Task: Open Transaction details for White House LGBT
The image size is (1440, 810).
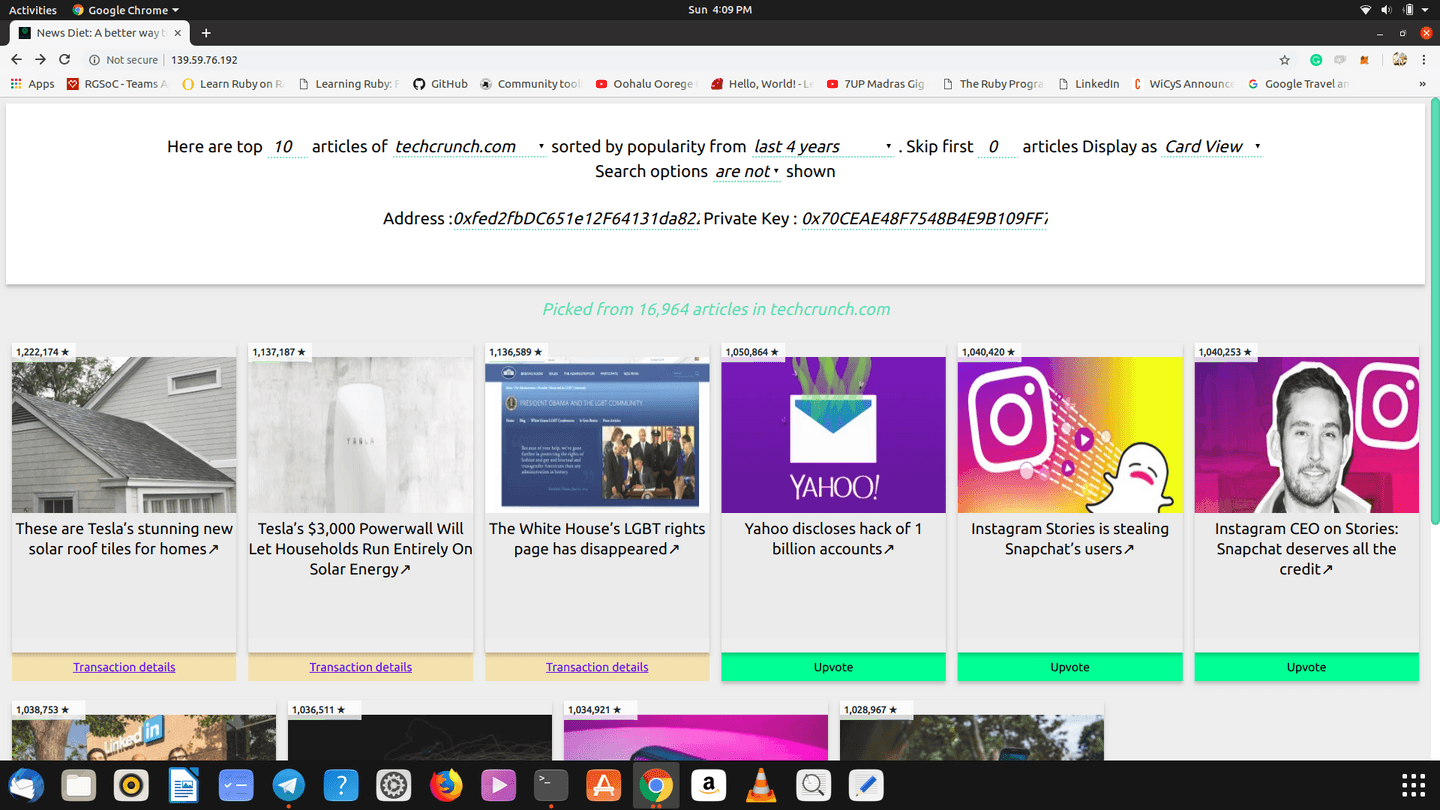Action: click(x=597, y=667)
